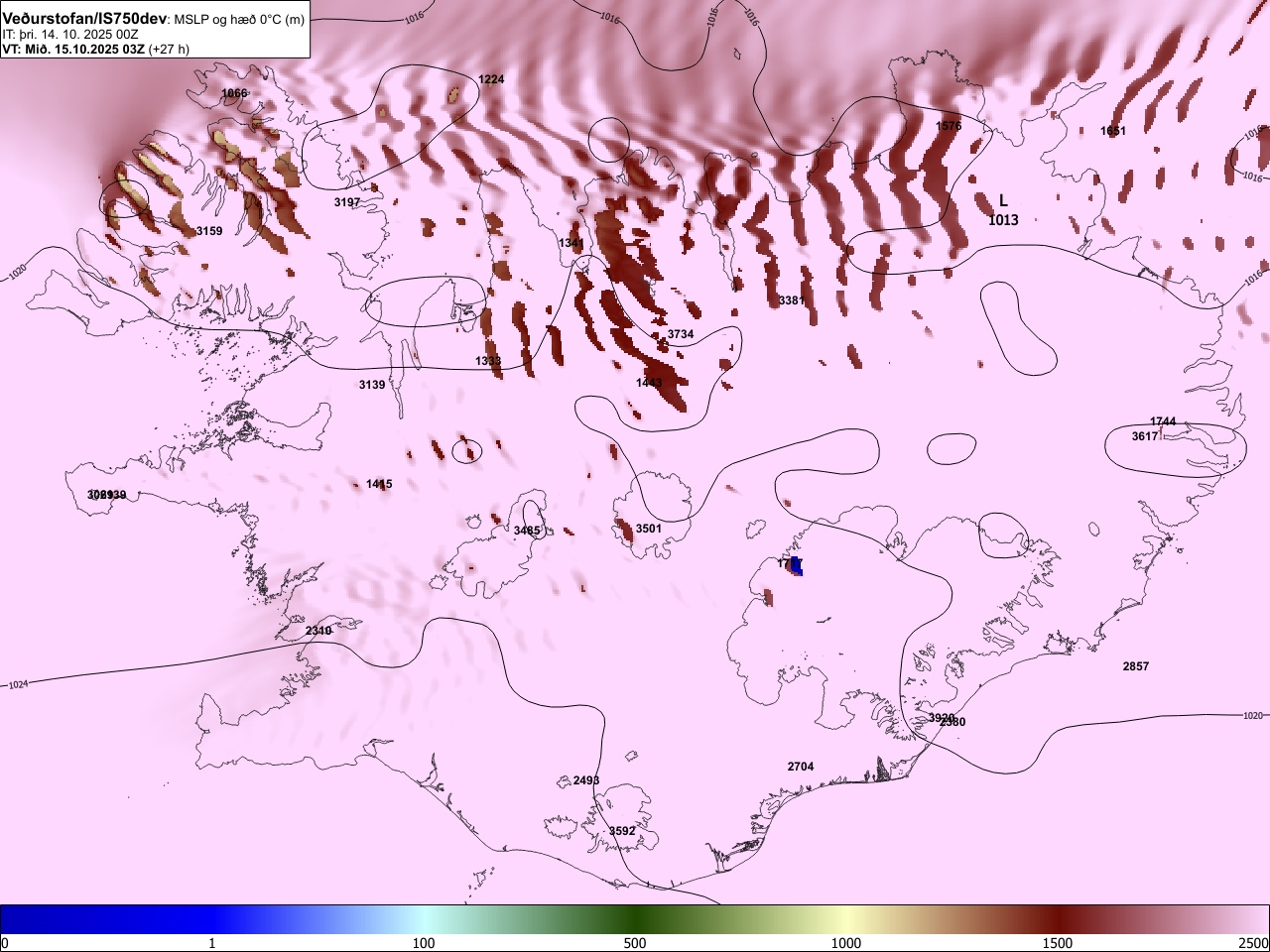Select the 3139 height value

[x=372, y=385]
